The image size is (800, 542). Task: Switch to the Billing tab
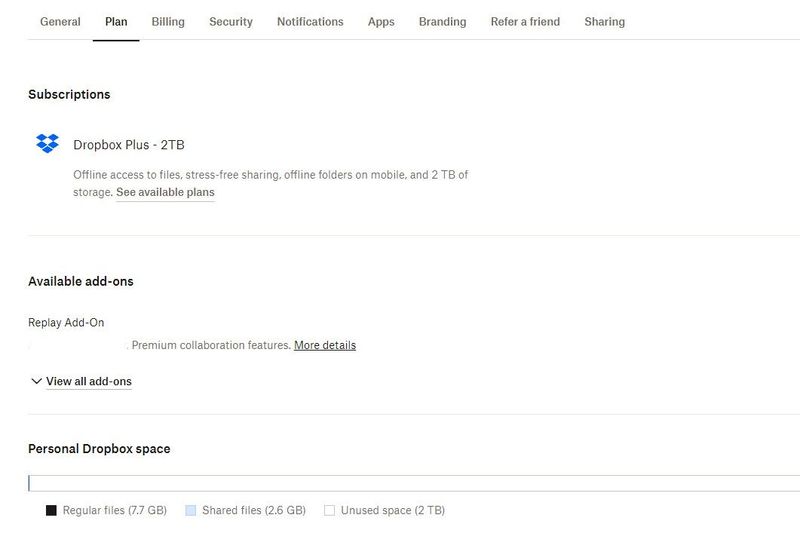click(168, 21)
